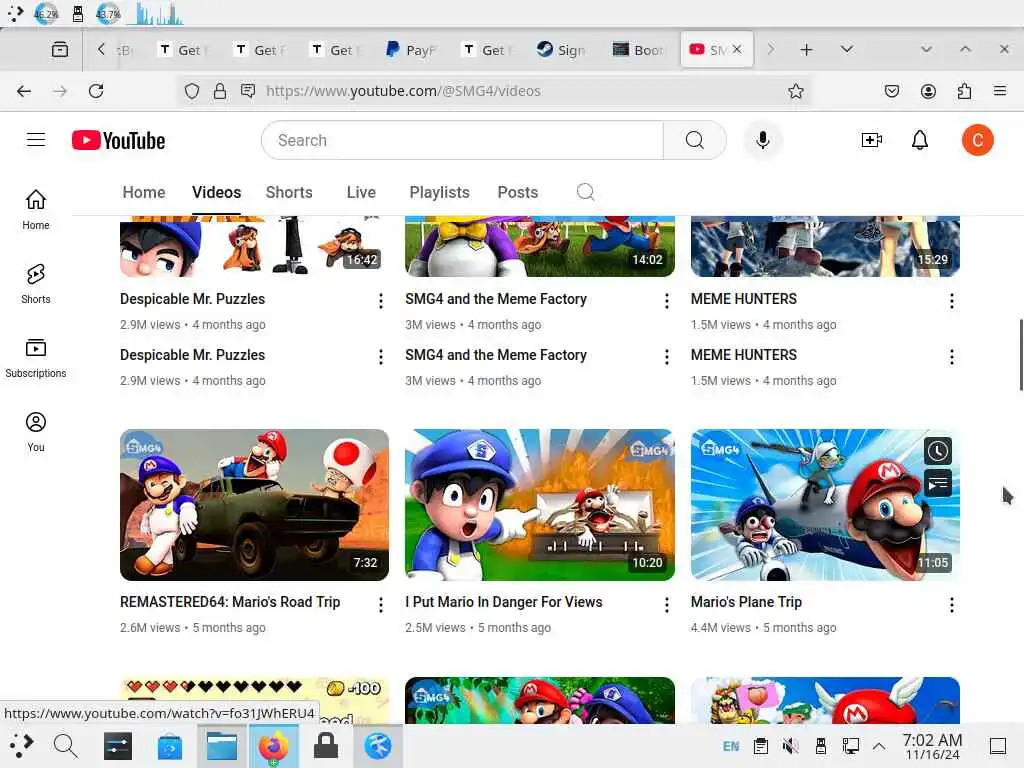Open REMASTERED64: Mario's Road Trip video title
The width and height of the screenshot is (1024, 768).
coord(230,601)
